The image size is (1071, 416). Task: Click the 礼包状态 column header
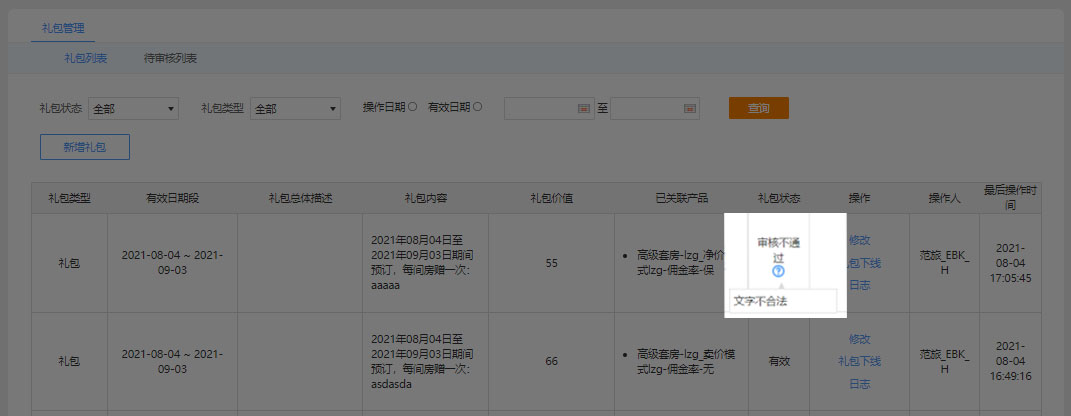[x=779, y=198]
